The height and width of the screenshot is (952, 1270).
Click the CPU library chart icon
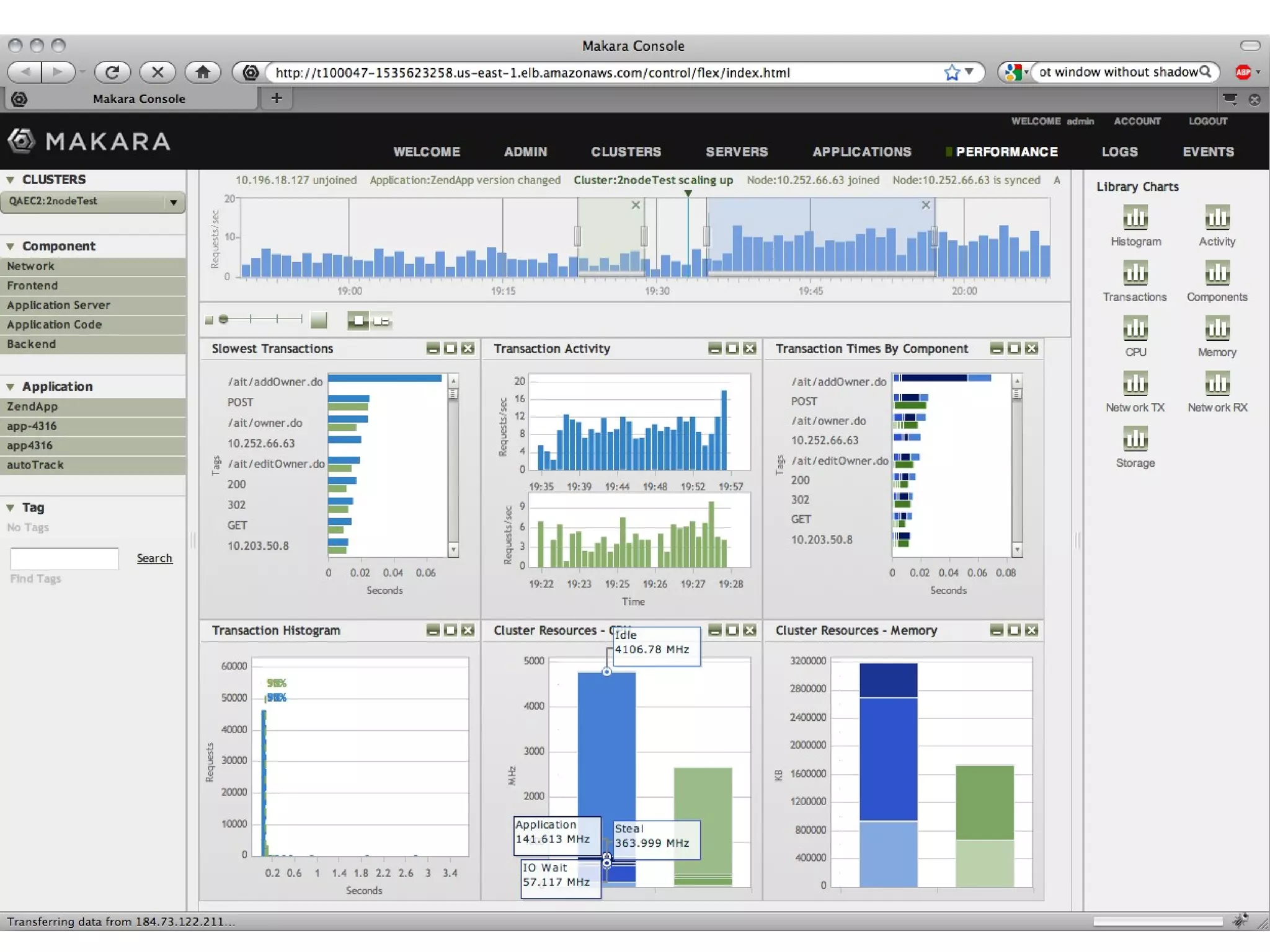[1135, 328]
